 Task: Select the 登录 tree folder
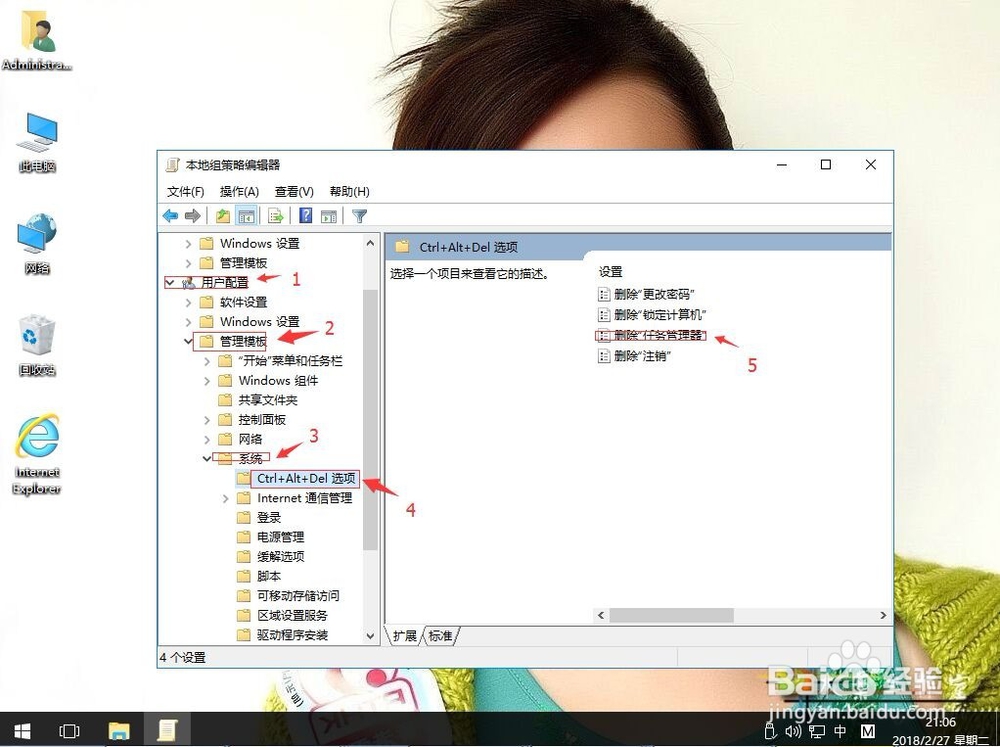(x=260, y=517)
